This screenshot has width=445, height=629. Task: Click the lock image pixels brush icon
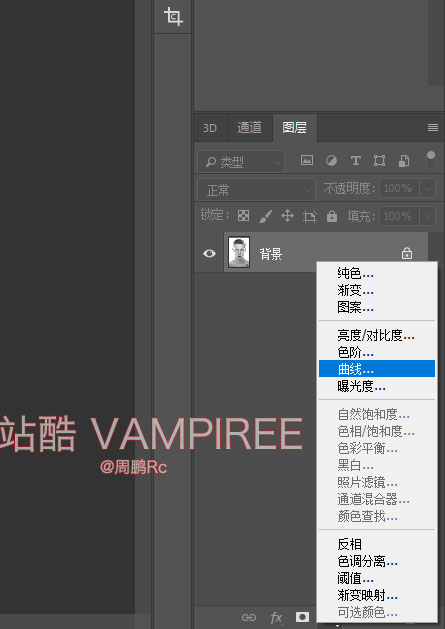coord(266,216)
